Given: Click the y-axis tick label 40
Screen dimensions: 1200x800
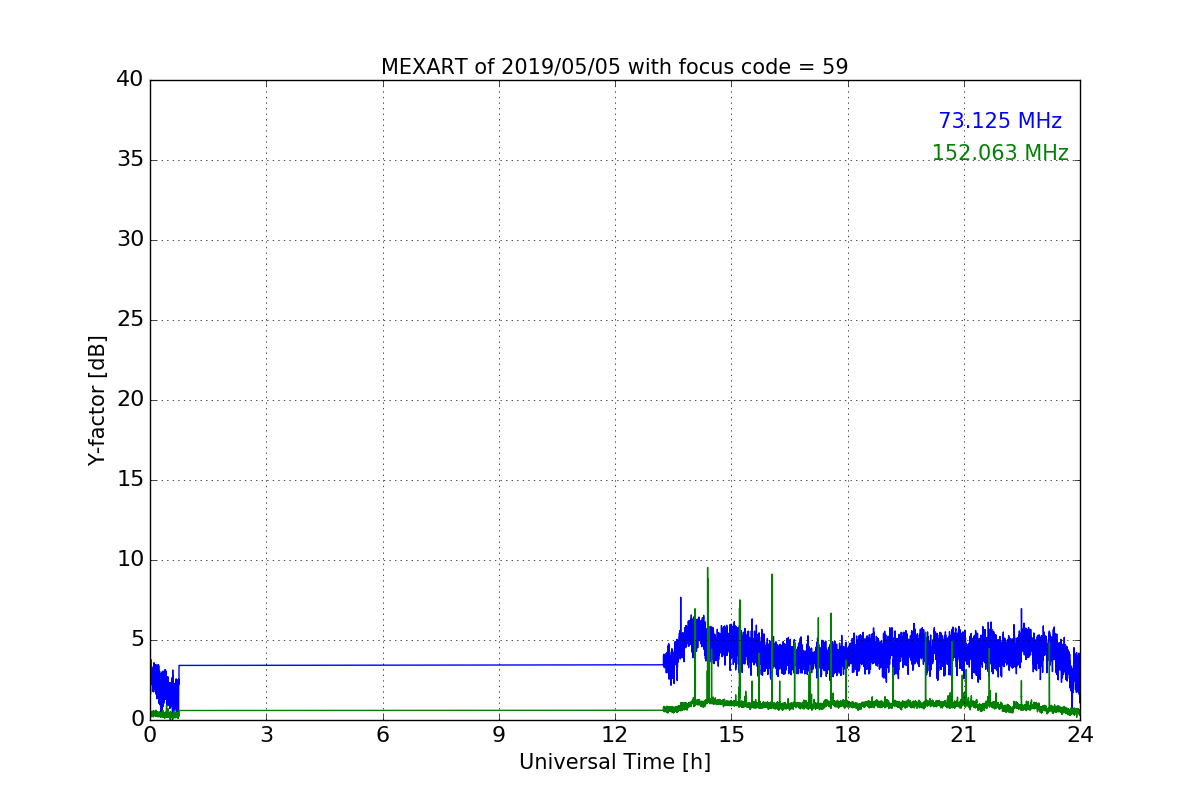Looking at the screenshot, I should pos(130,80).
